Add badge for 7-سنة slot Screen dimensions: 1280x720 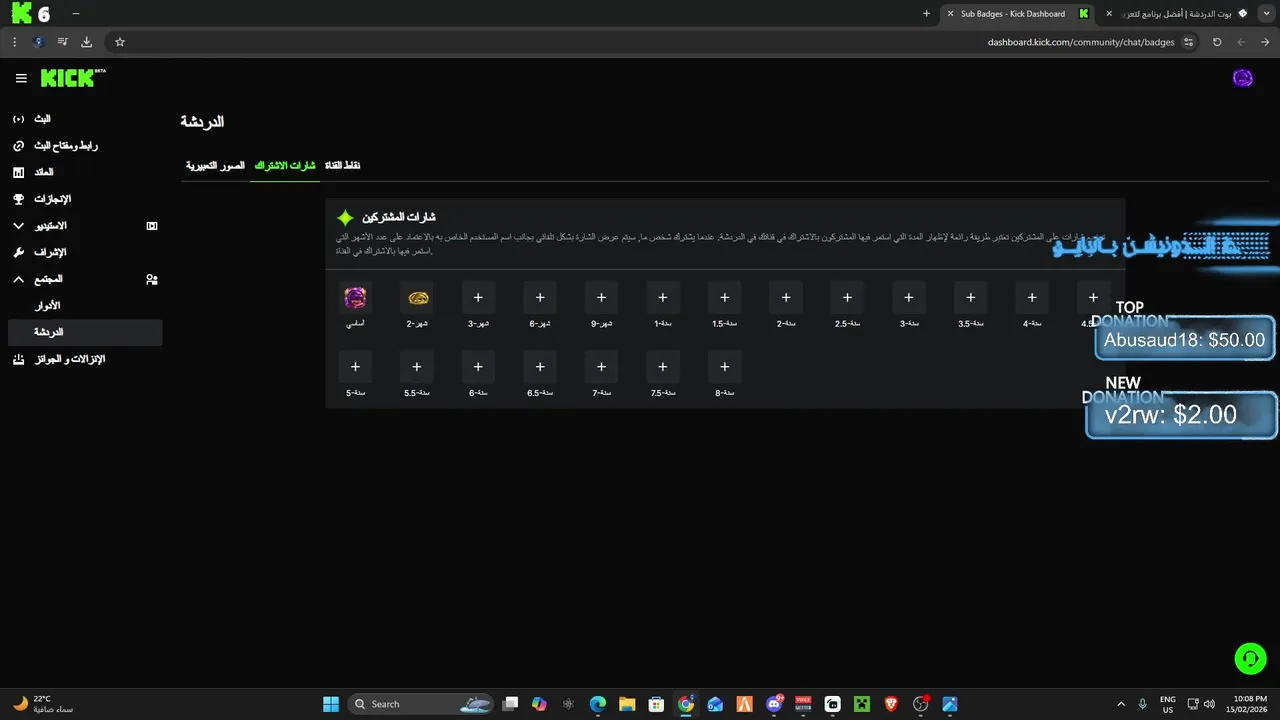coord(601,367)
